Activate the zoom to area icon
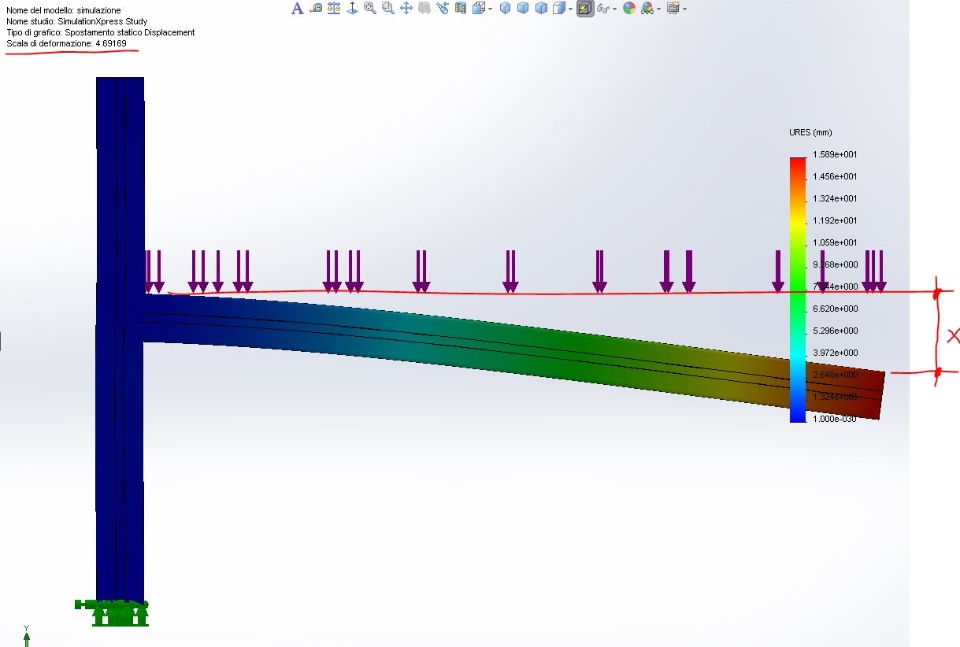 [388, 8]
